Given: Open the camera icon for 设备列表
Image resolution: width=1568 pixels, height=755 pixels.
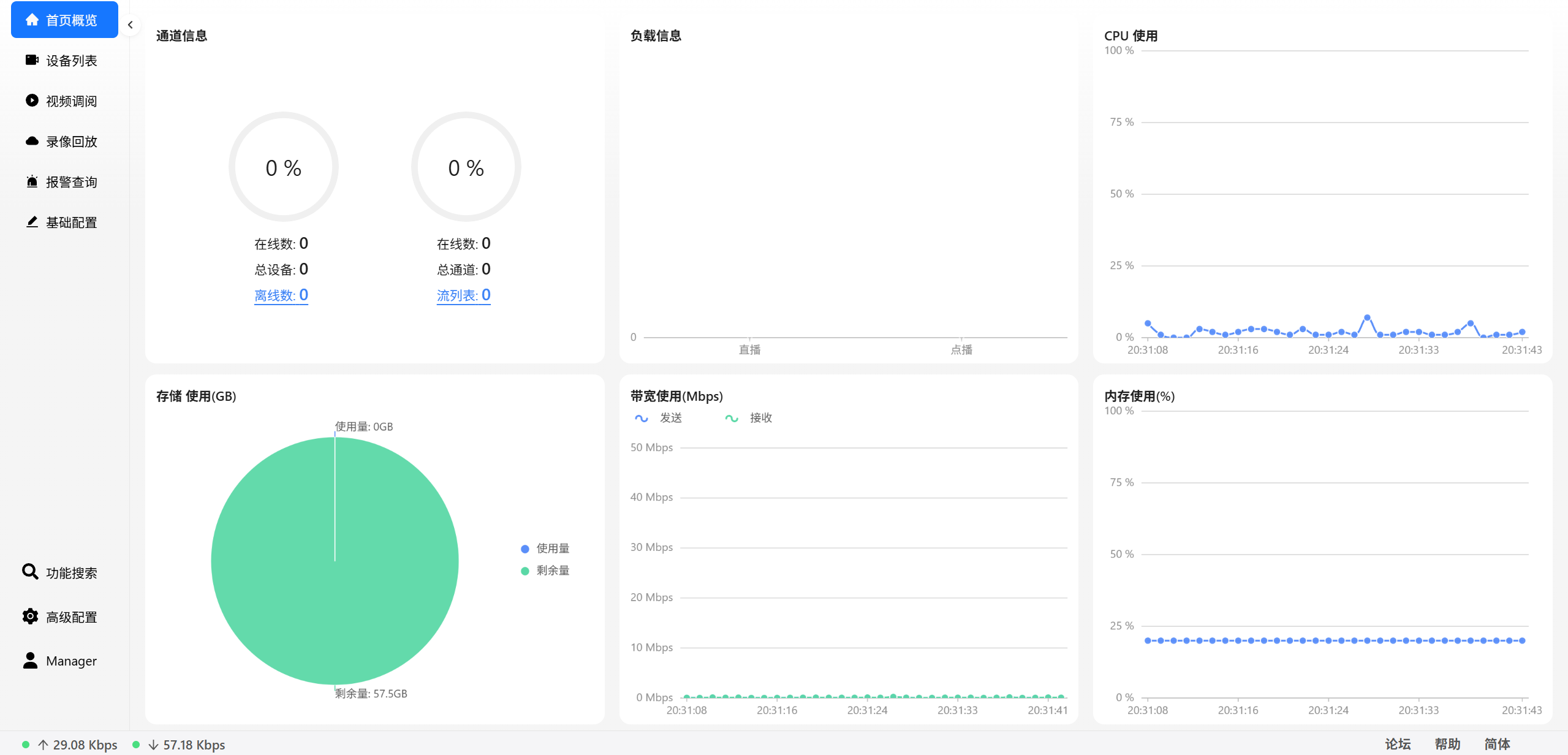Looking at the screenshot, I should coord(32,60).
